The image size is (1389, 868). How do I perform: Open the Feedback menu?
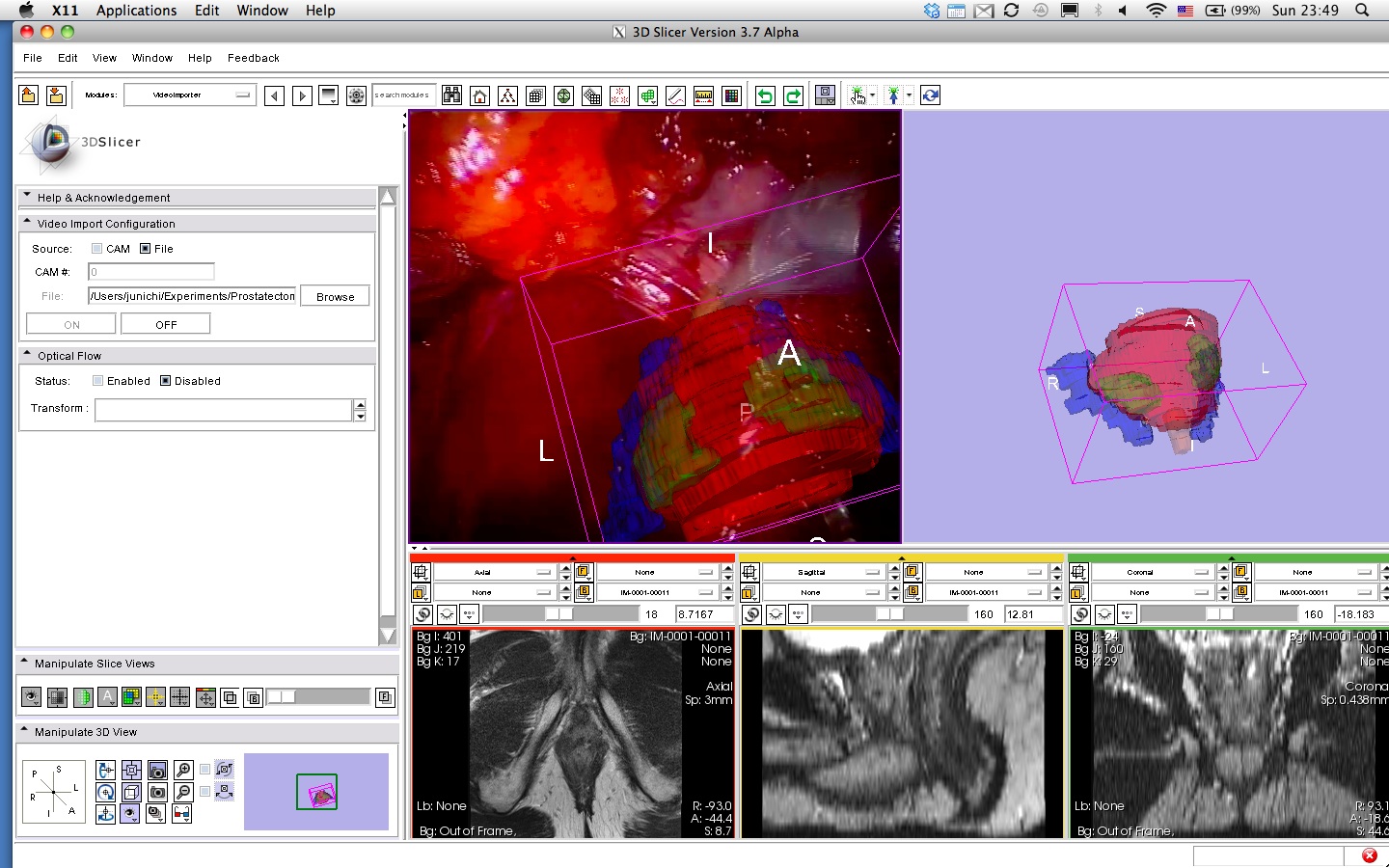[253, 58]
